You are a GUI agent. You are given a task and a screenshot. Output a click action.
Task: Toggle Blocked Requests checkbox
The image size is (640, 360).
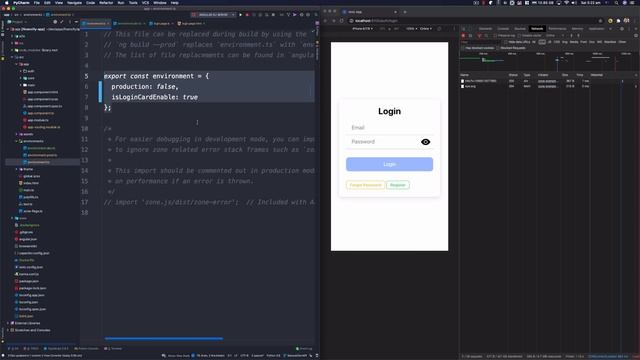[x=498, y=48]
